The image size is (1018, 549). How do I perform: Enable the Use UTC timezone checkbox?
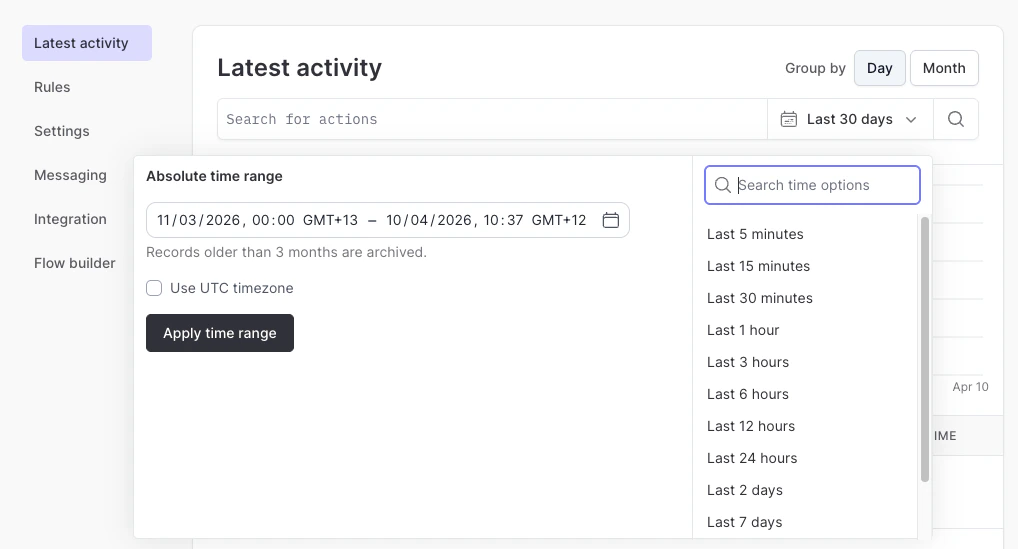tap(154, 288)
